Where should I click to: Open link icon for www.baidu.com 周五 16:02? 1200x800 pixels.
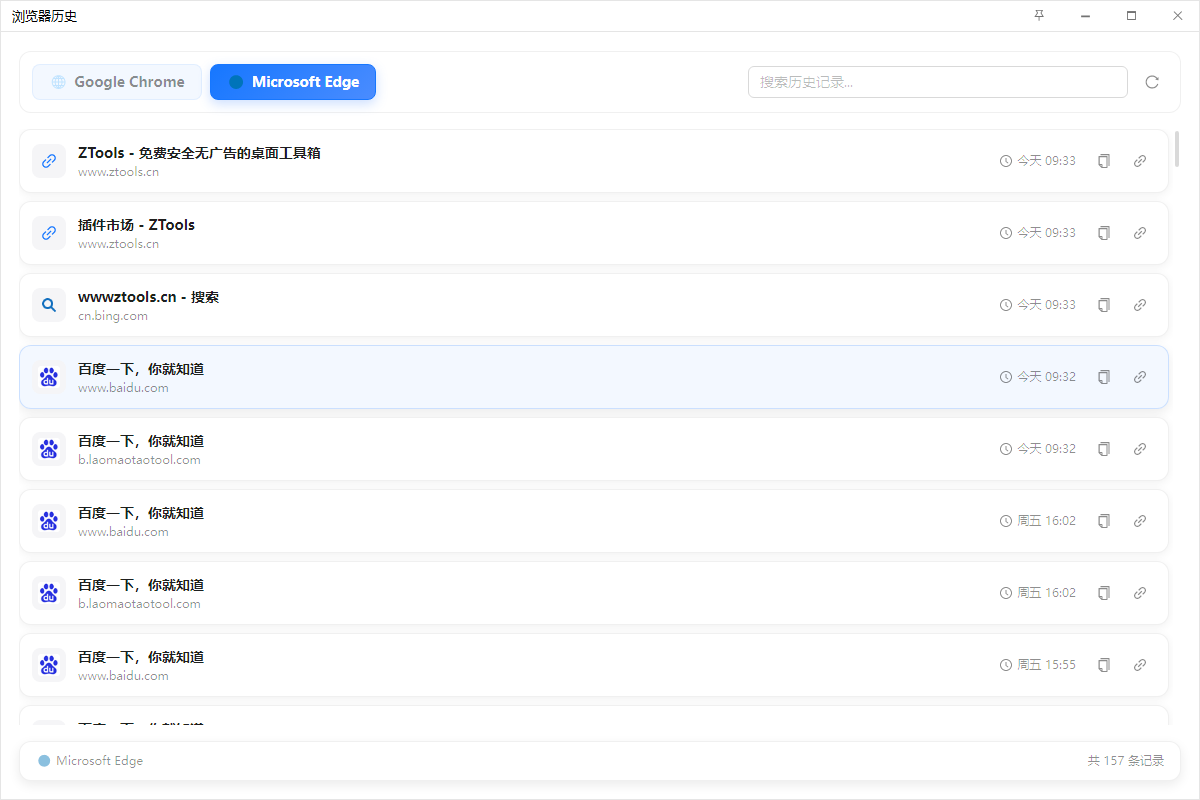pyautogui.click(x=1140, y=521)
